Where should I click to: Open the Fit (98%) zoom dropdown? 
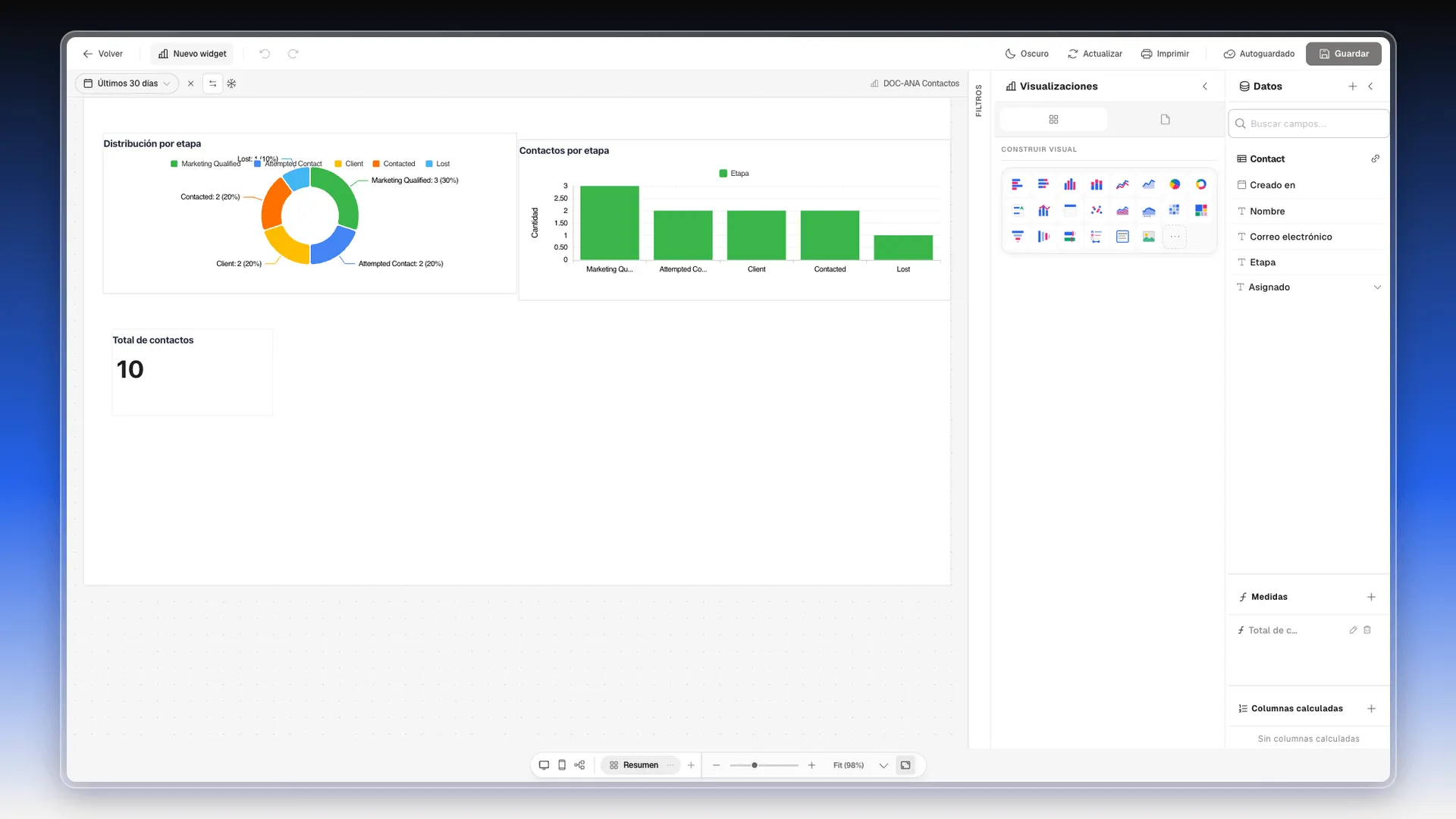tap(883, 765)
